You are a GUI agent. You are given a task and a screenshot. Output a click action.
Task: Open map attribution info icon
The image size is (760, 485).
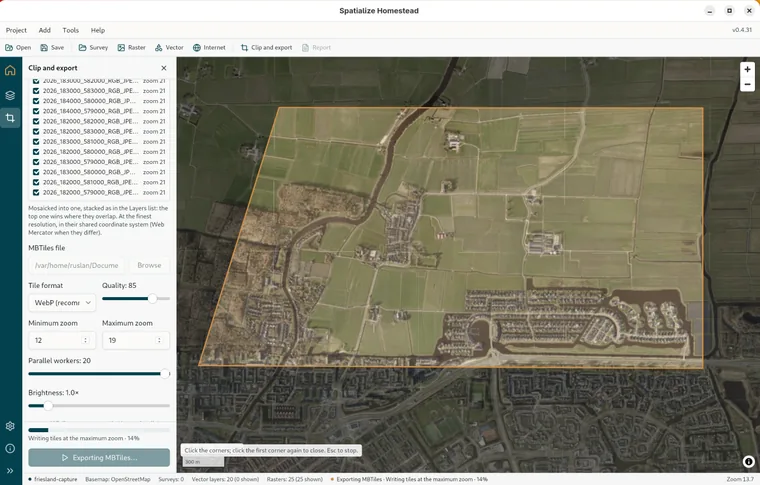point(748,462)
